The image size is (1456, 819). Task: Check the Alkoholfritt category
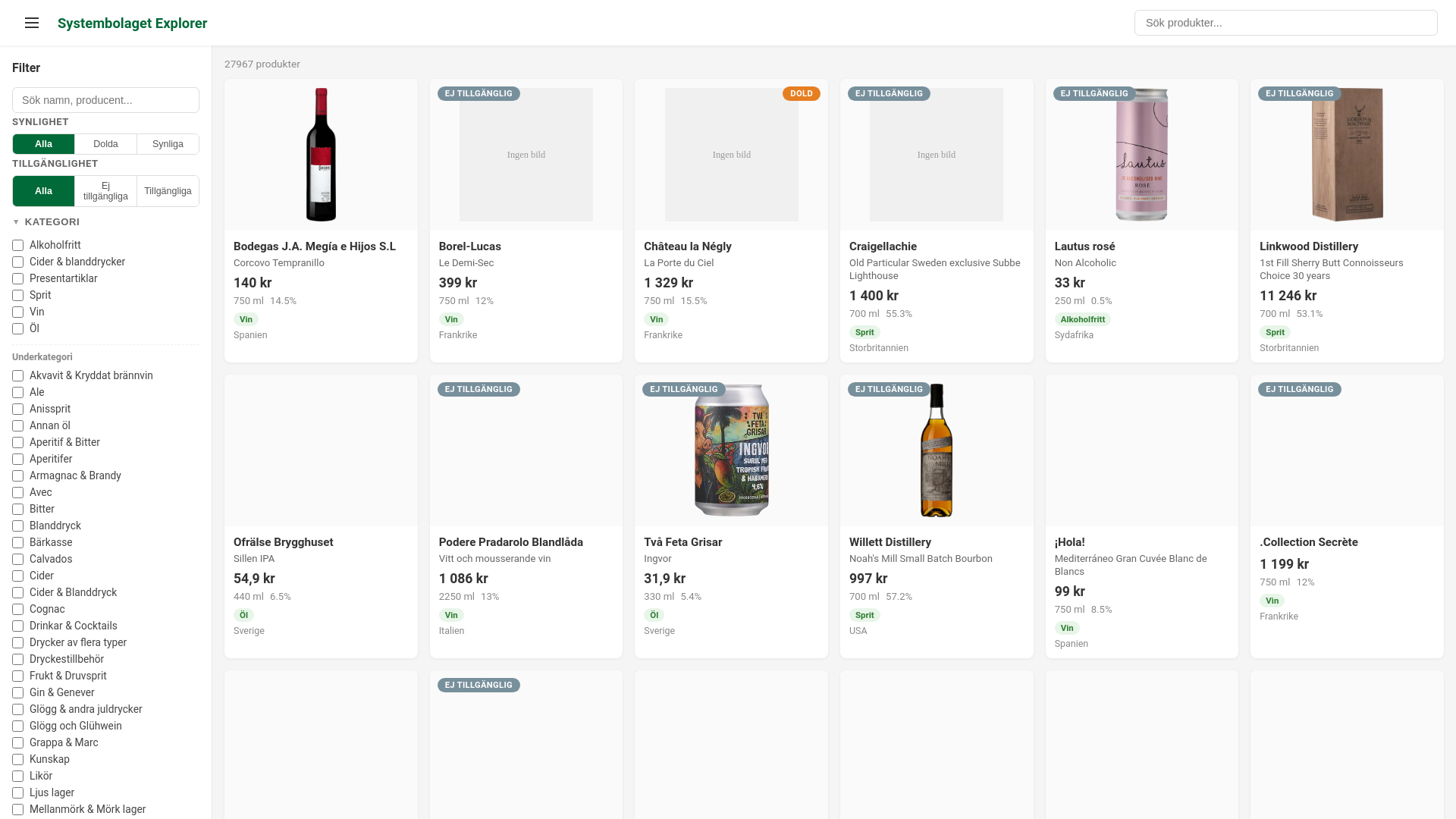(x=18, y=246)
